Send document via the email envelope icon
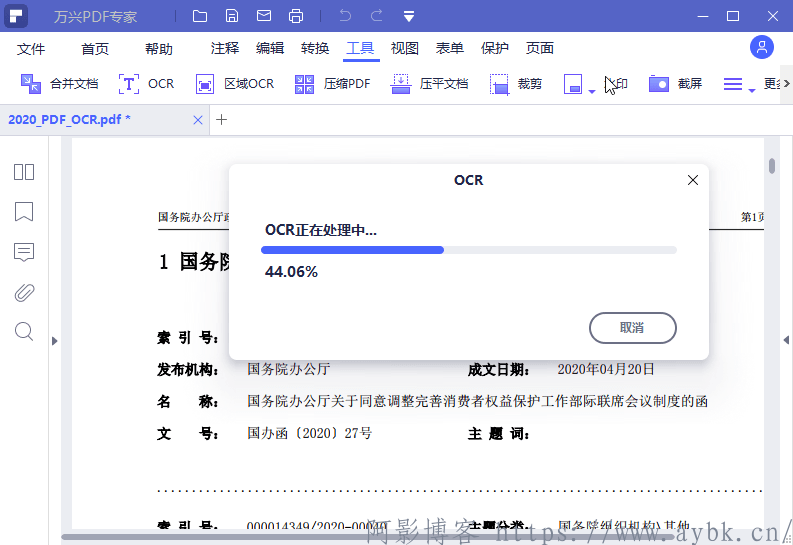This screenshot has width=793, height=545. pos(264,16)
